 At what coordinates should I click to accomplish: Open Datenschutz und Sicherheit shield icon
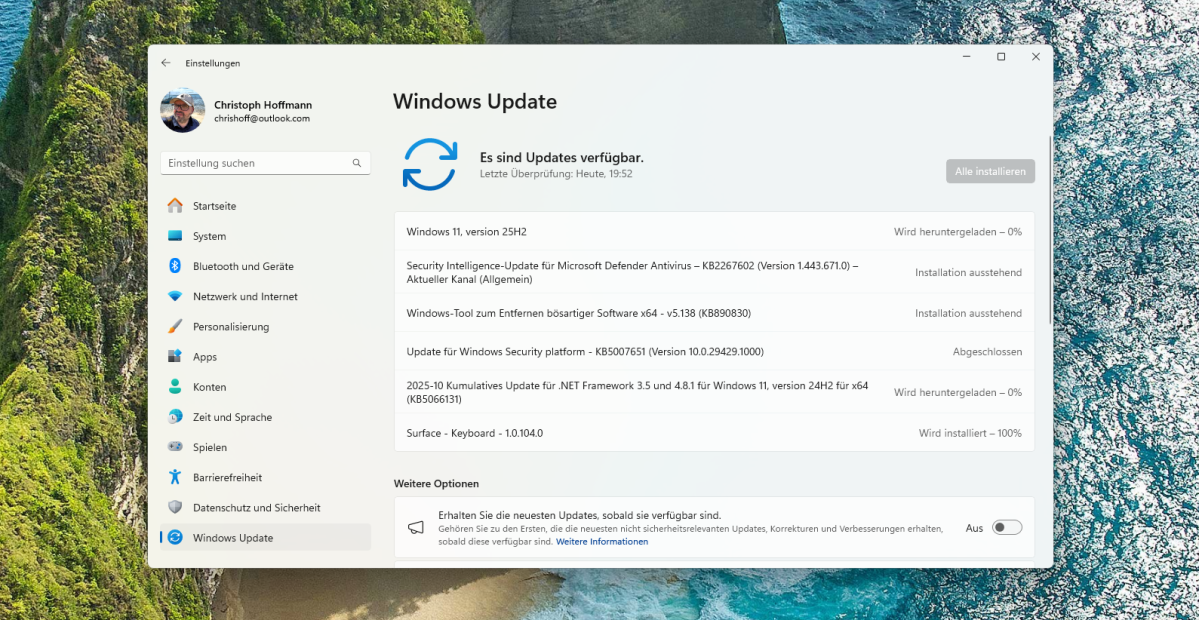coord(176,507)
